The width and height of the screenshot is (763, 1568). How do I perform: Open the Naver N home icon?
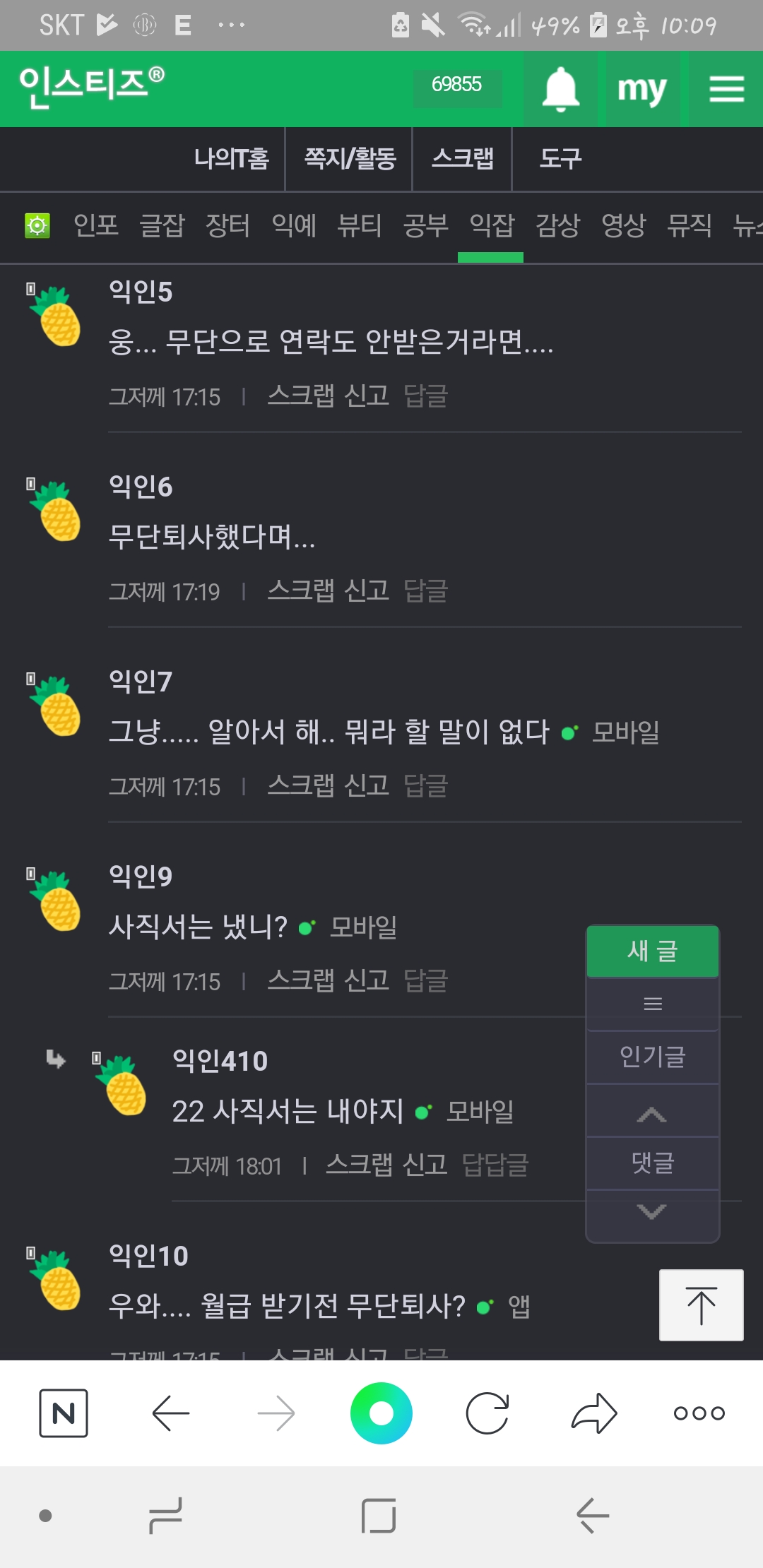[64, 1413]
